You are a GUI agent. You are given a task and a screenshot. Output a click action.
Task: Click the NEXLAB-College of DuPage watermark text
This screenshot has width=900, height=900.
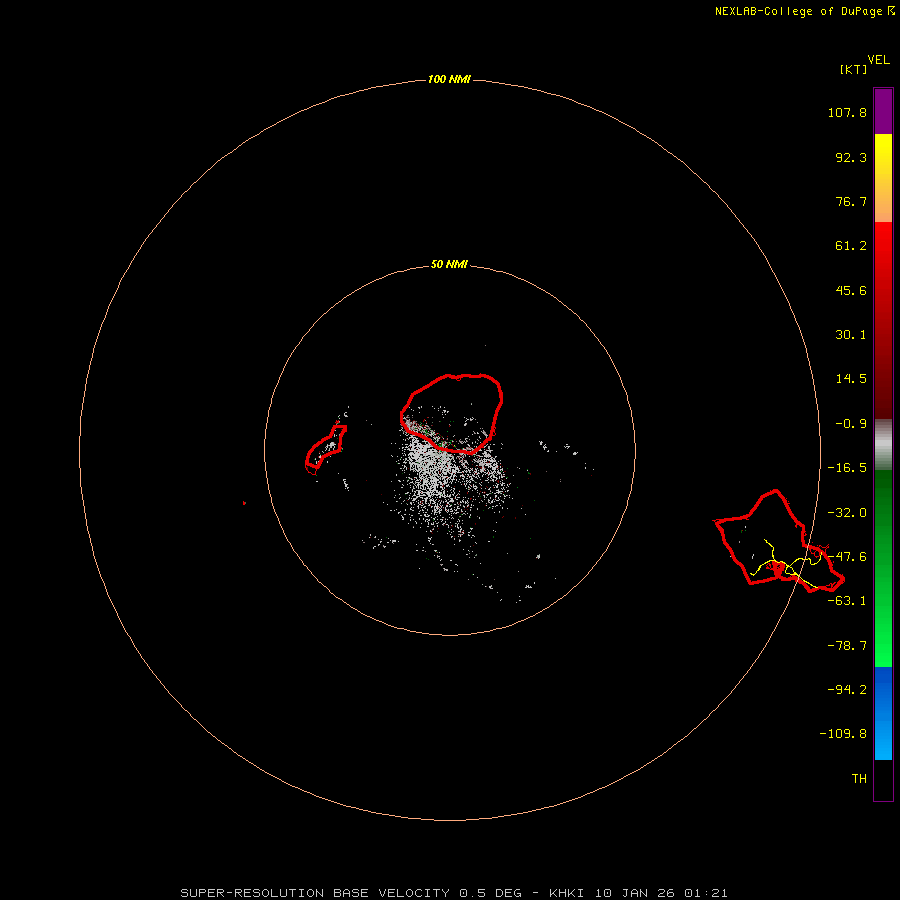coord(804,11)
